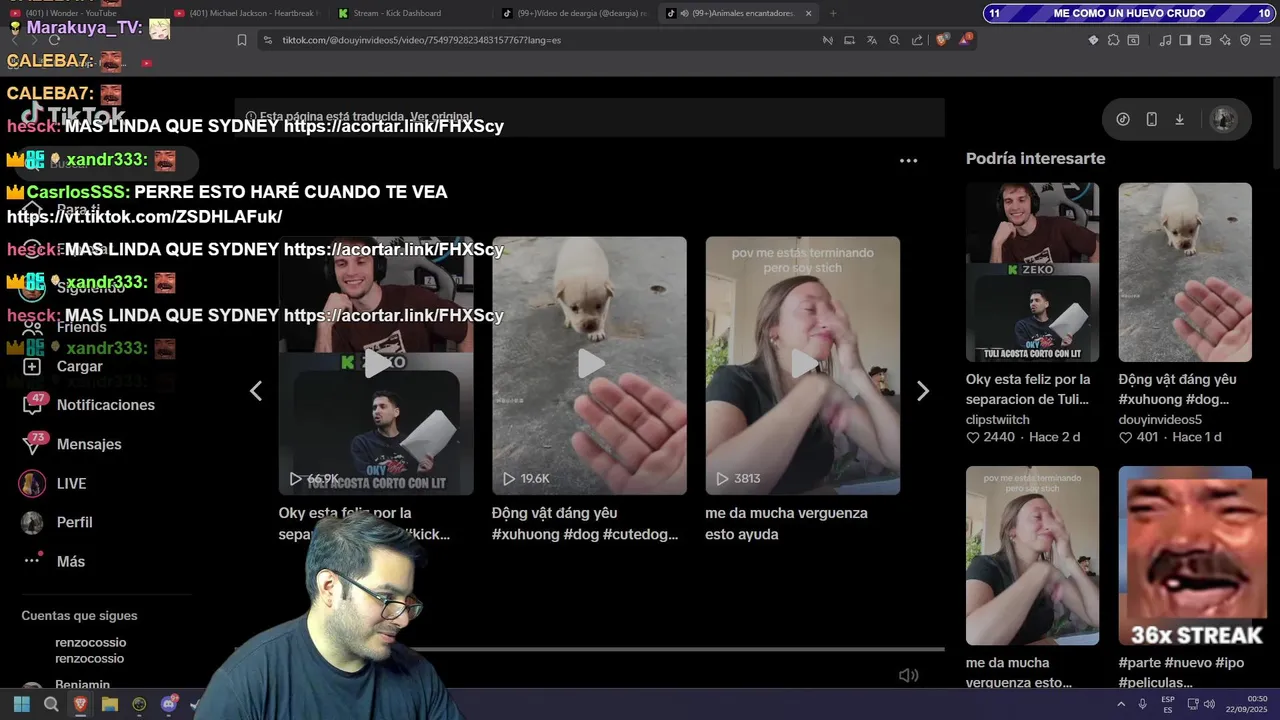Image resolution: width=1280 pixels, height=720 pixels.
Task: Open coins icon in TikTok top bar
Action: click(1123, 119)
